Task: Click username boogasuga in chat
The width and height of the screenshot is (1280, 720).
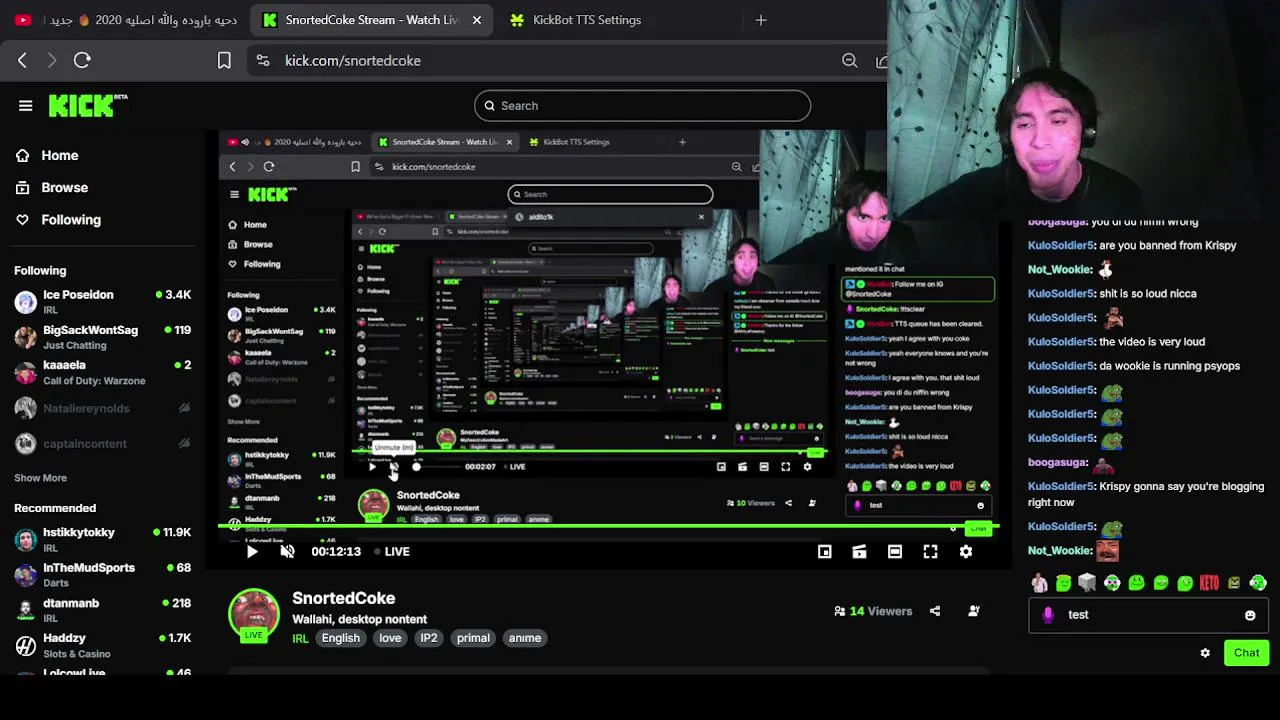Action: (x=1058, y=462)
